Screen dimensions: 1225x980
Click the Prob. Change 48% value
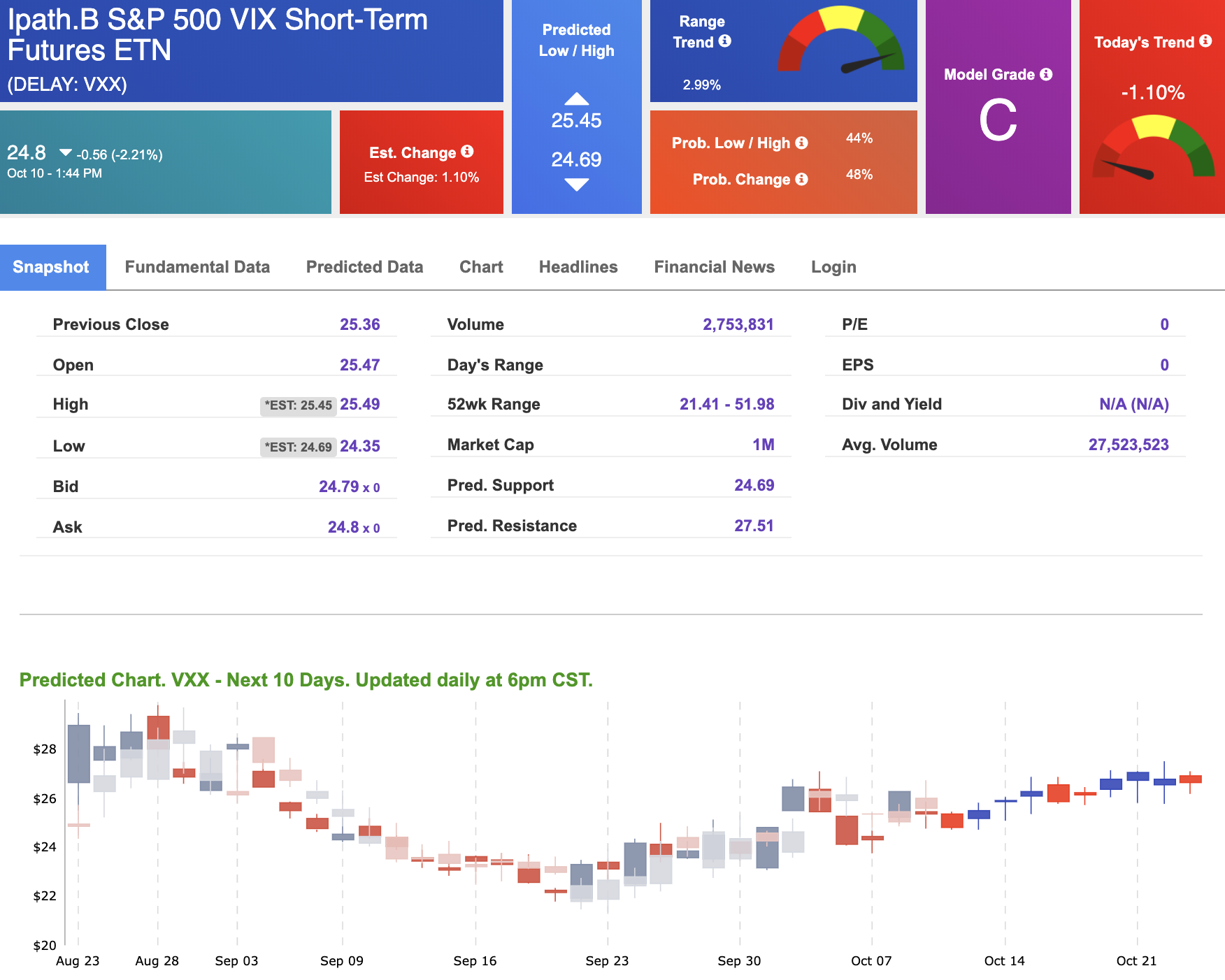[x=859, y=175]
